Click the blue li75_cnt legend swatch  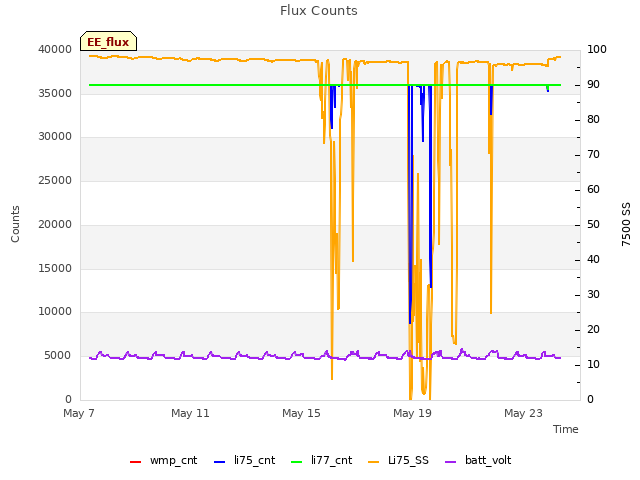pyautogui.click(x=220, y=462)
